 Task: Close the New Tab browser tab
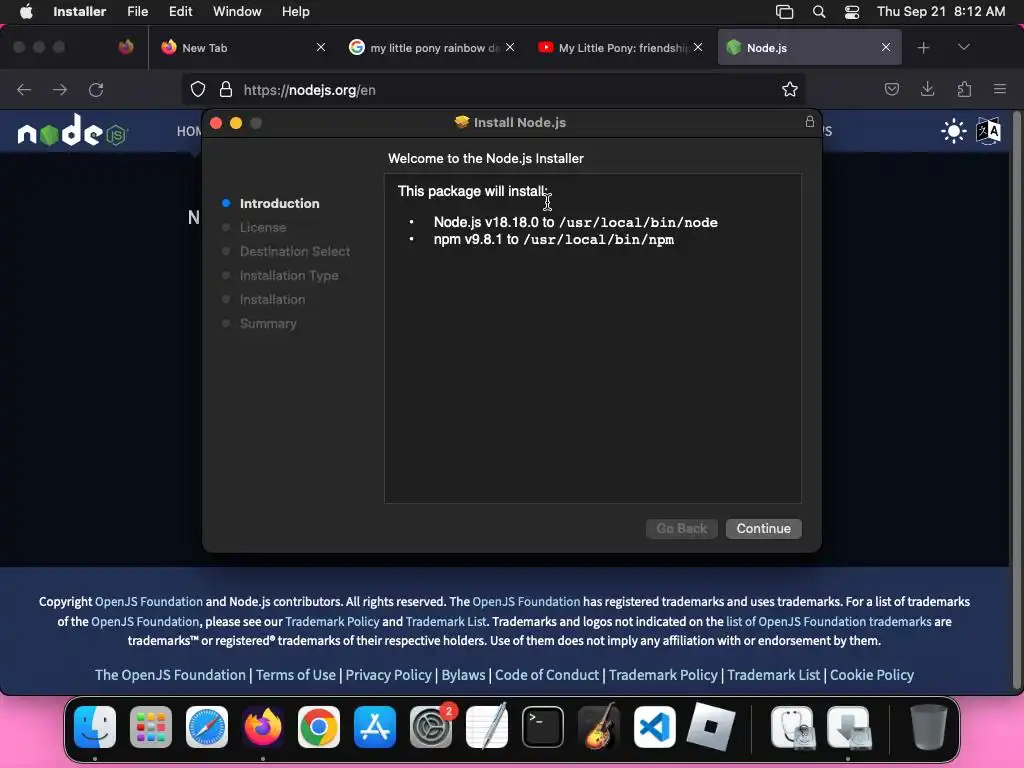(x=321, y=47)
